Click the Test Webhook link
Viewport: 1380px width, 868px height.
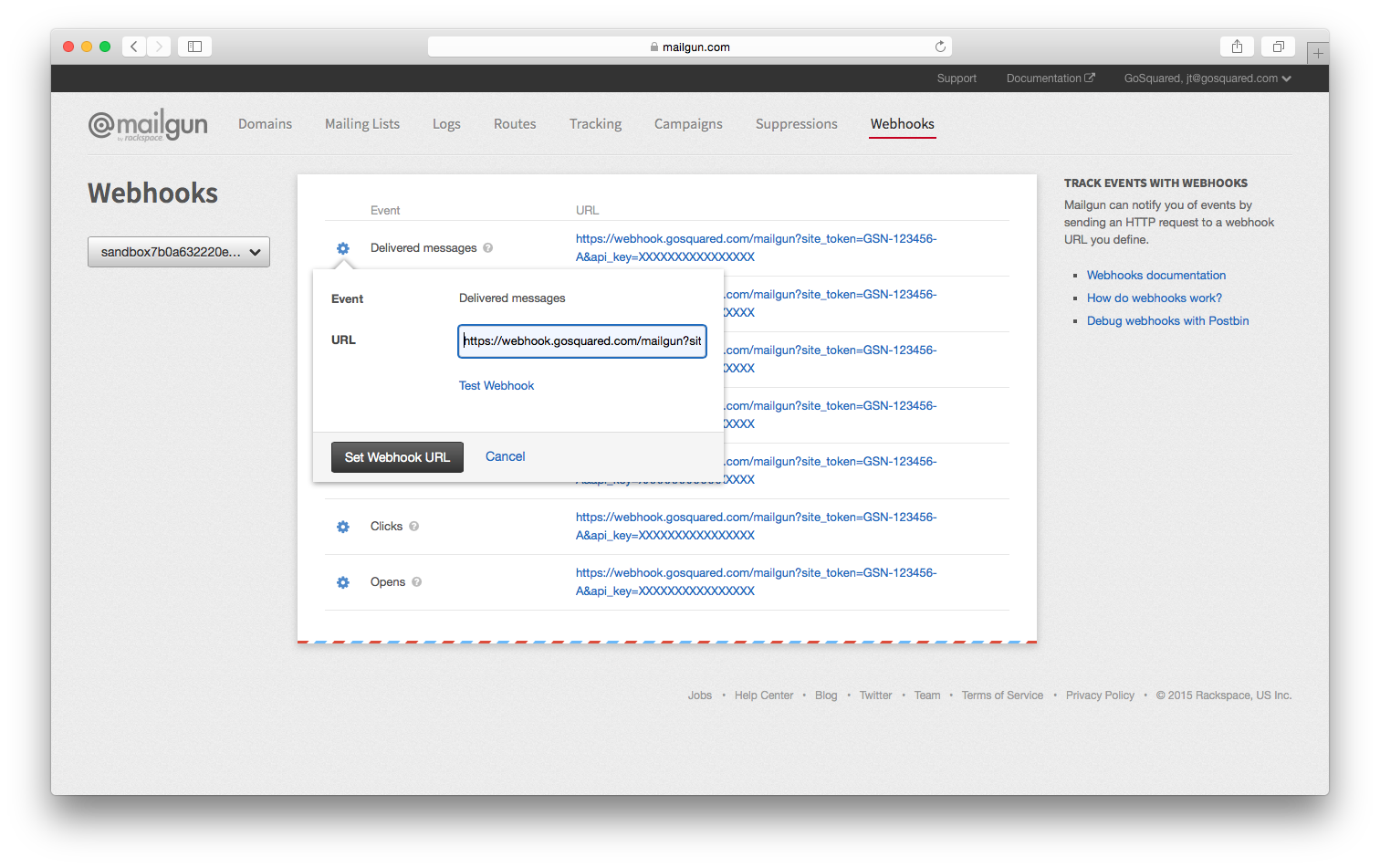coord(497,386)
